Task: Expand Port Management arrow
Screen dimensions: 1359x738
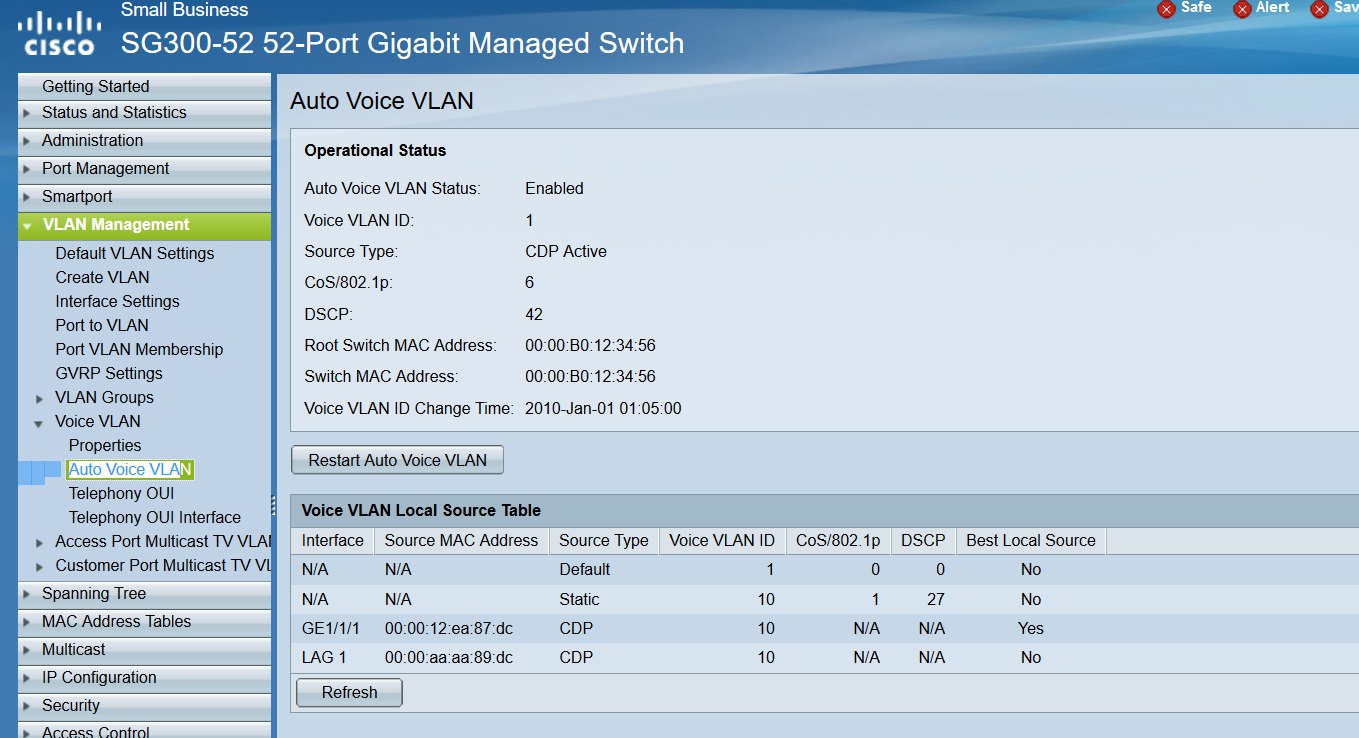Action: [27, 169]
